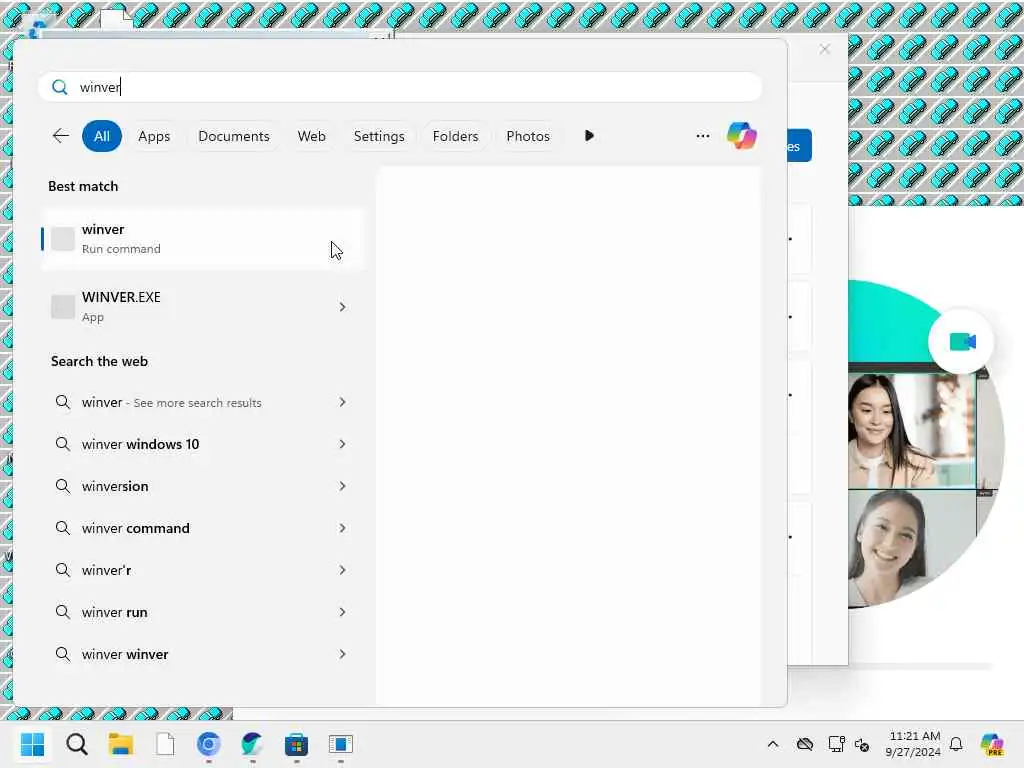Open the more options ellipsis

[703, 136]
